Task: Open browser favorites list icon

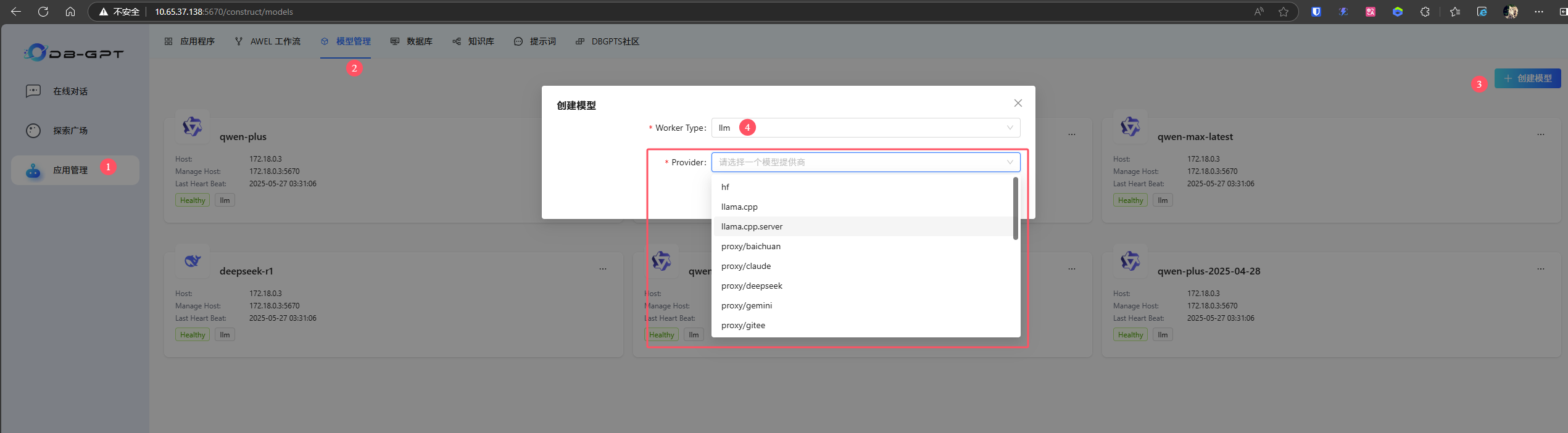Action: point(1455,12)
